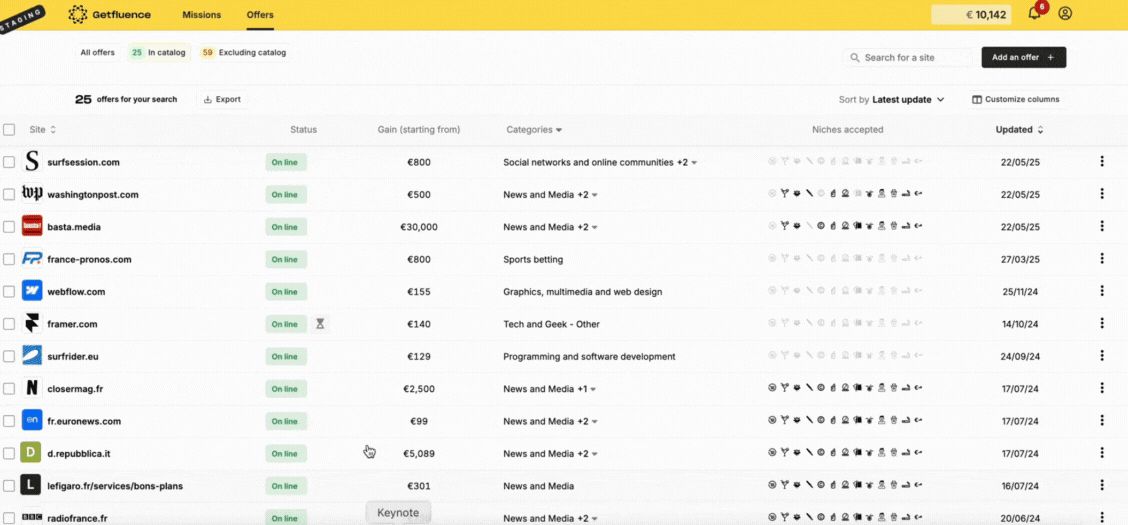Select the d.repubblica.it row checkbox
This screenshot has width=1128, height=525.
coord(9,454)
